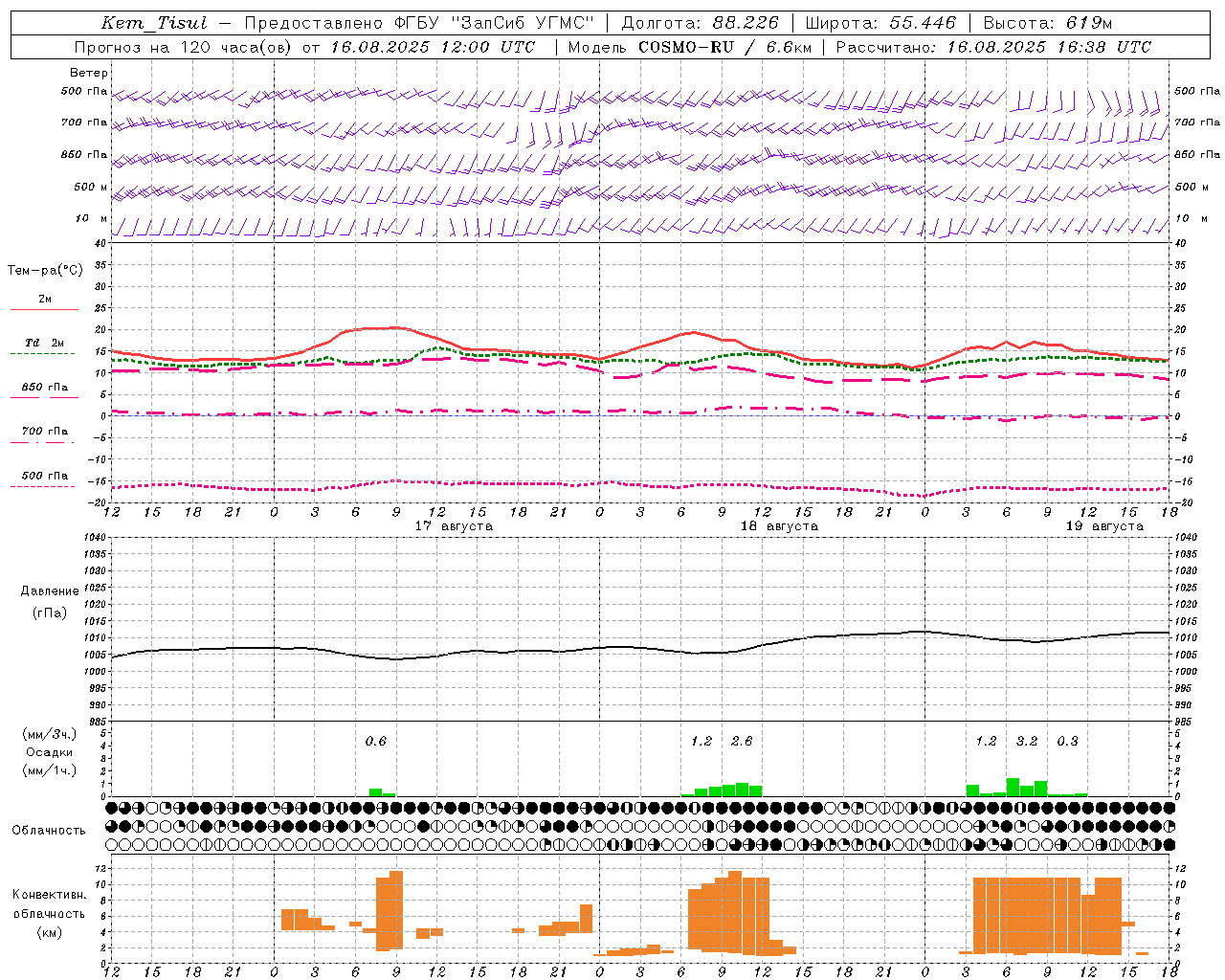Click the Td 2м legend entry
This screenshot has width=1225, height=980.
pyautogui.click(x=45, y=343)
